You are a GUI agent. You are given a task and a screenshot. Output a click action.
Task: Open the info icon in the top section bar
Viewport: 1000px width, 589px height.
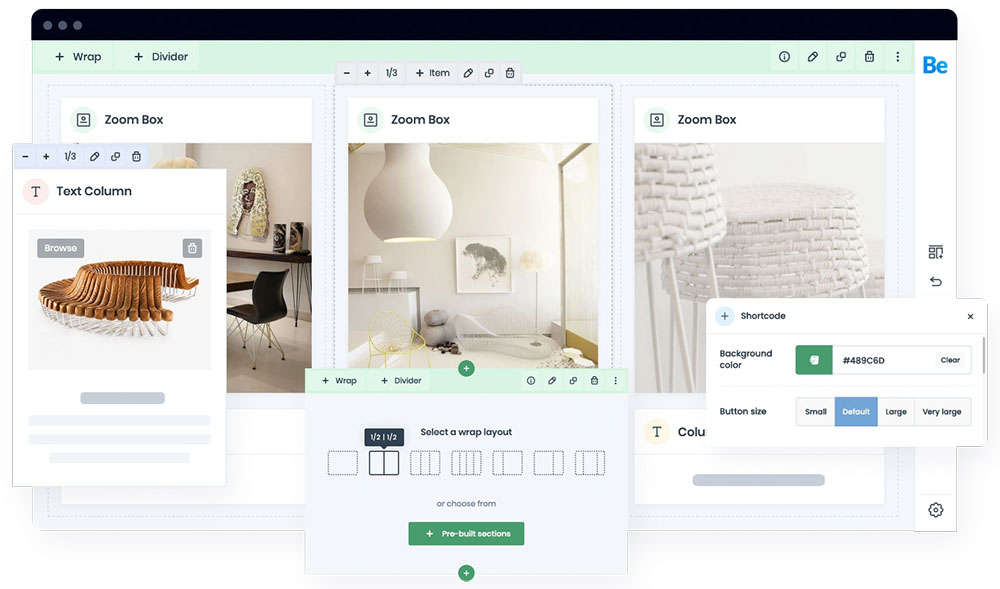(x=784, y=57)
